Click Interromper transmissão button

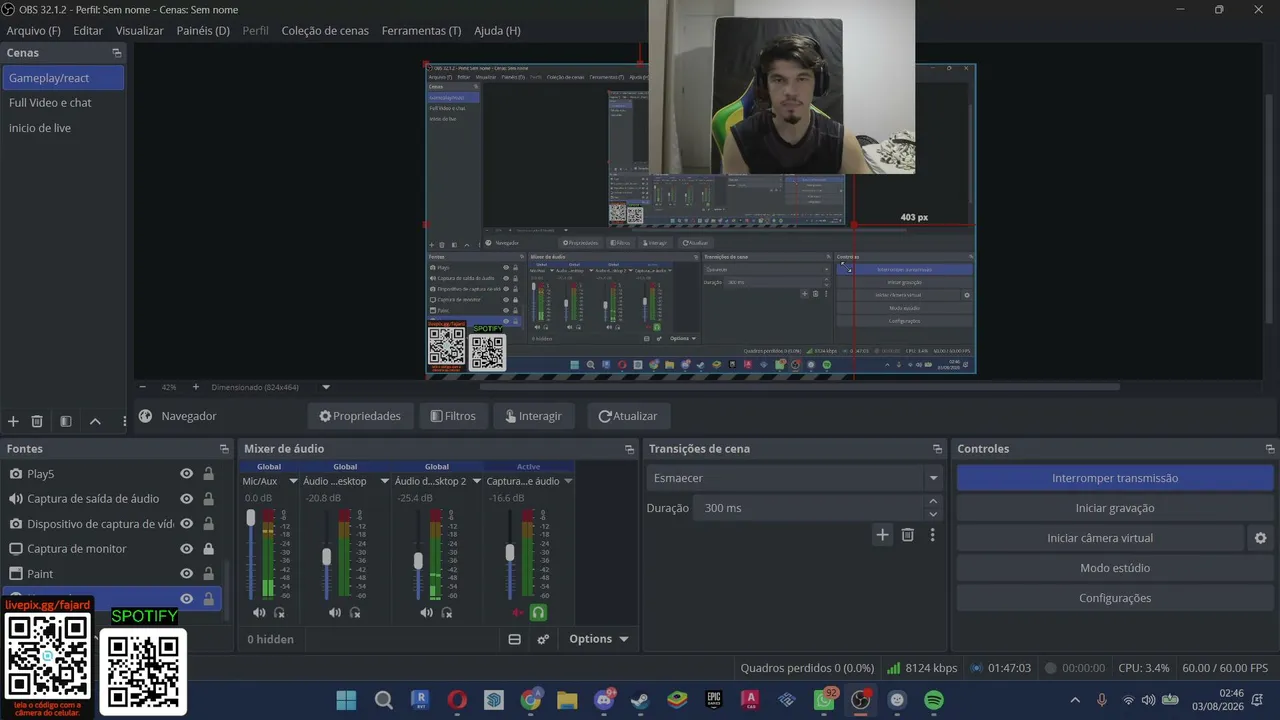pos(1115,478)
